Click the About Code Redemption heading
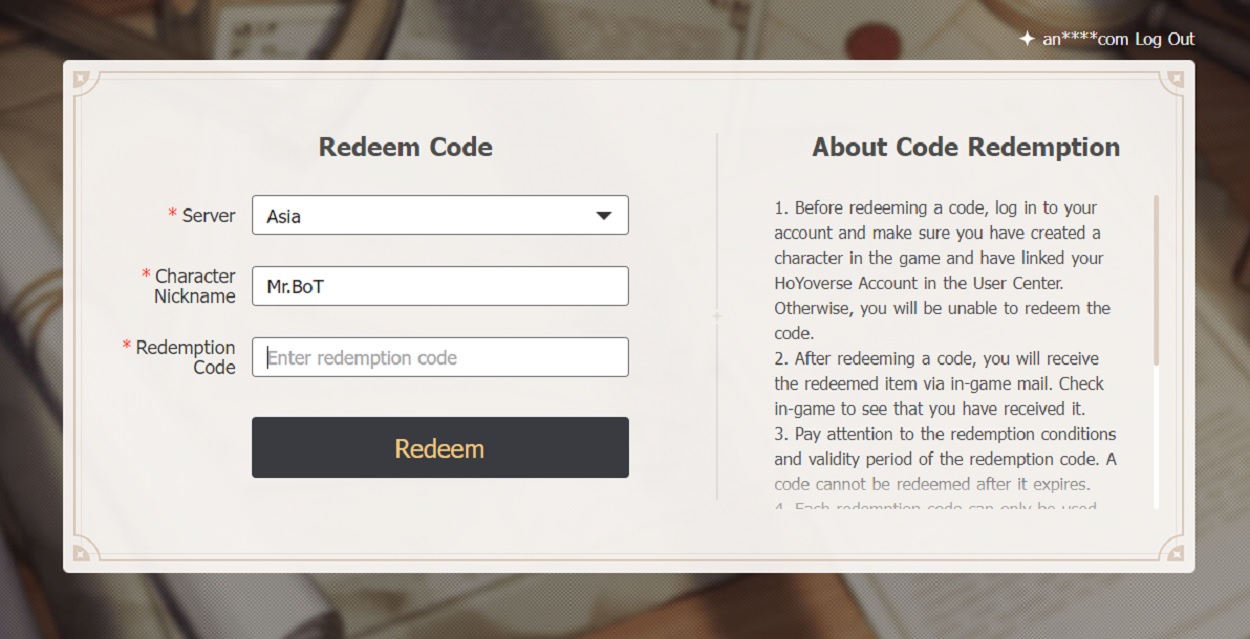This screenshot has height=639, width=1250. (x=966, y=147)
